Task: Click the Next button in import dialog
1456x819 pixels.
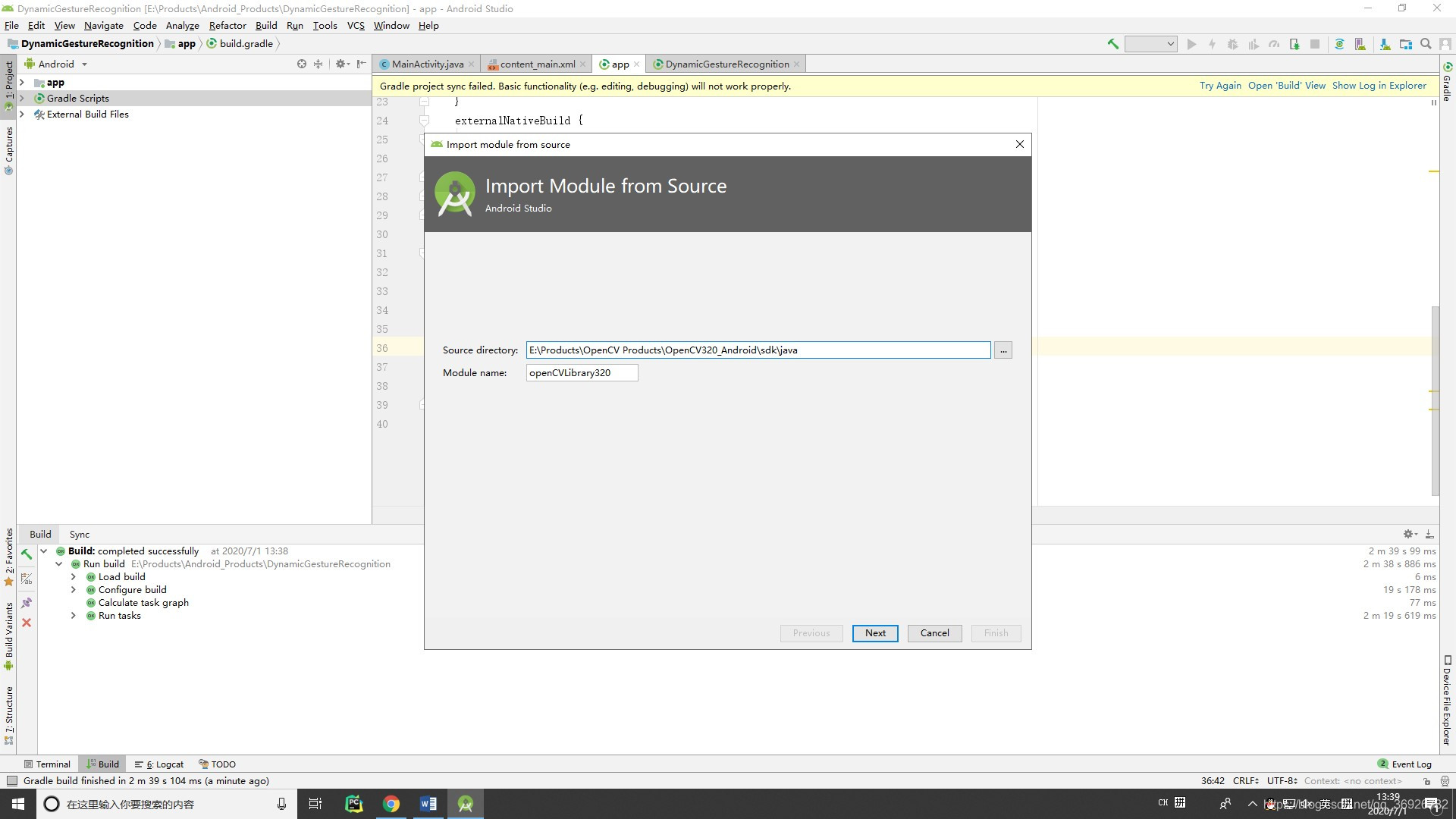Action: pos(875,633)
